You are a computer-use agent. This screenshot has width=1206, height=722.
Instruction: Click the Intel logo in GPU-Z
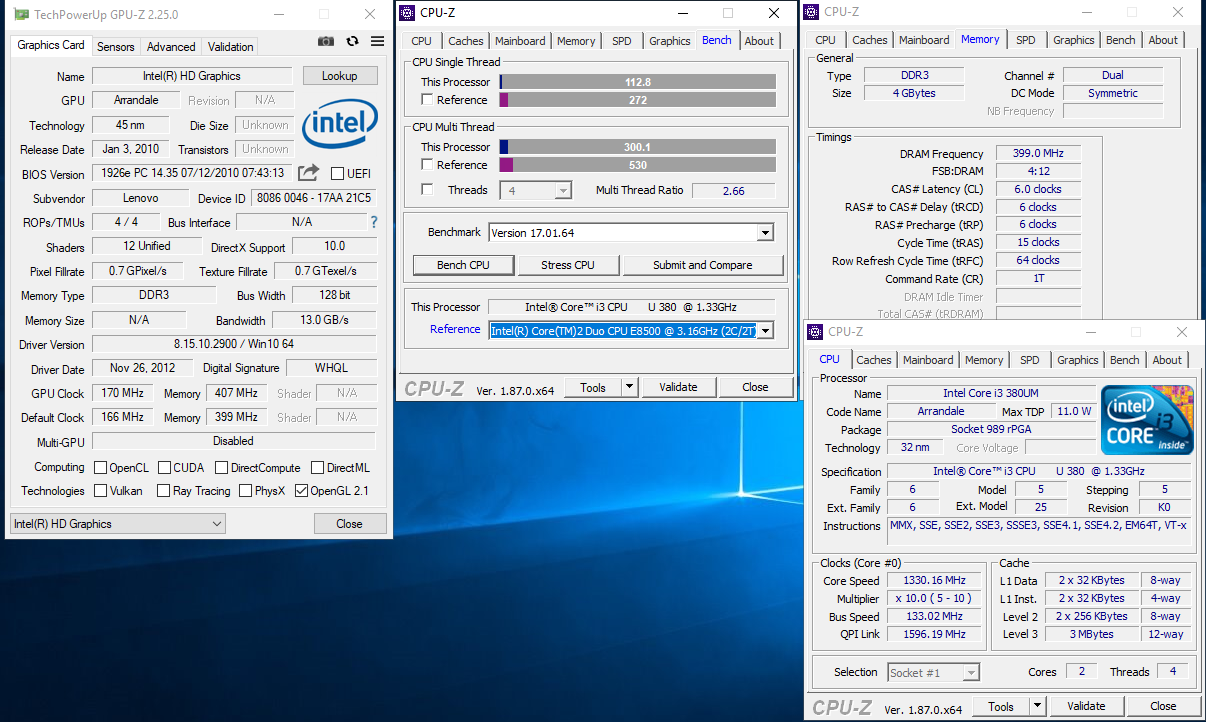[340, 123]
